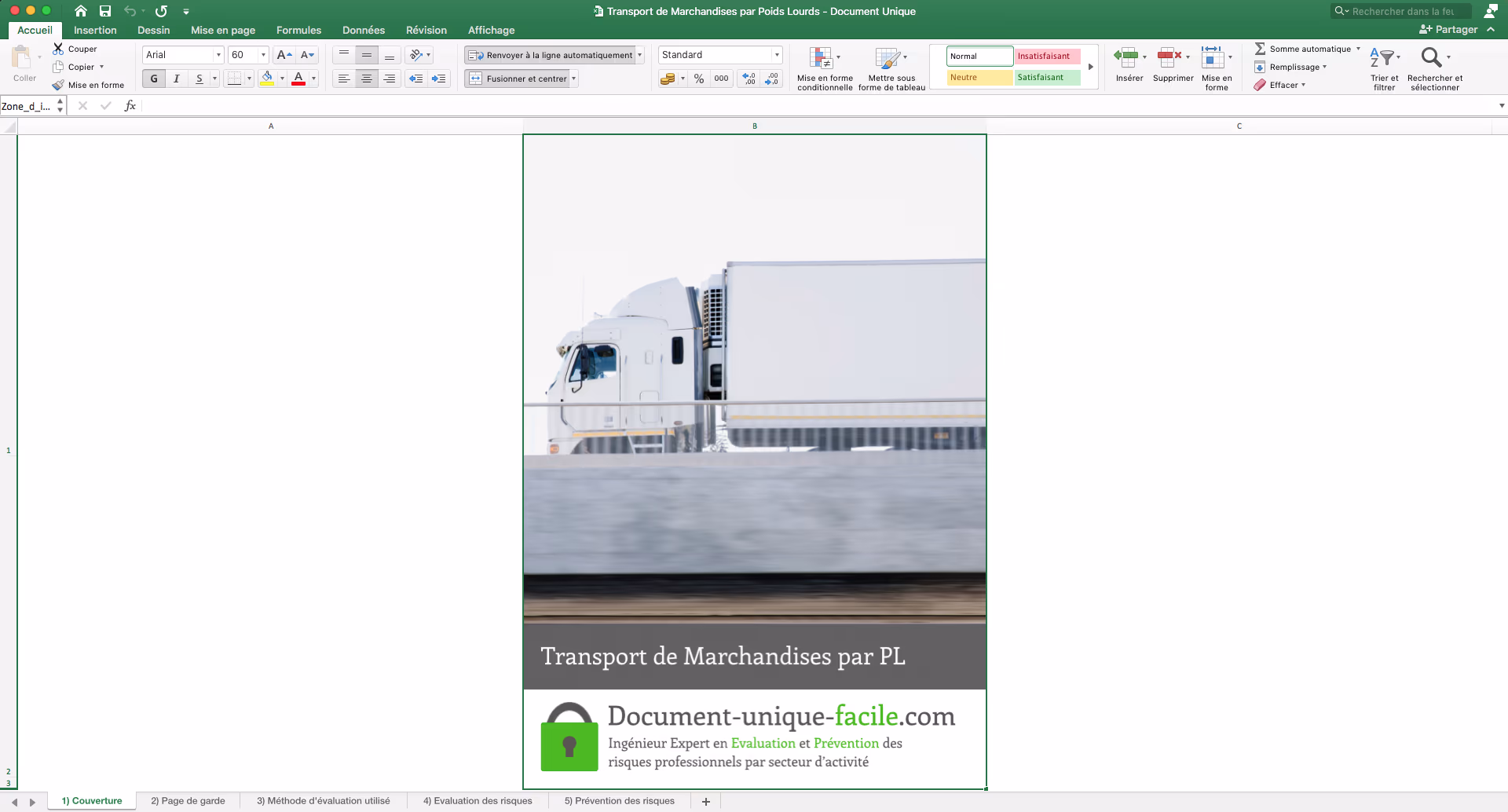Increase font size with the larger A icon

coord(284,55)
